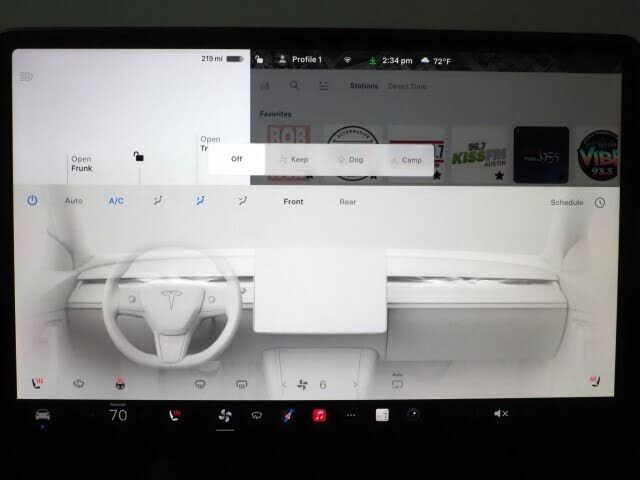The height and width of the screenshot is (480, 640).
Task: Open the Profile 1 menu
Action: click(300, 60)
